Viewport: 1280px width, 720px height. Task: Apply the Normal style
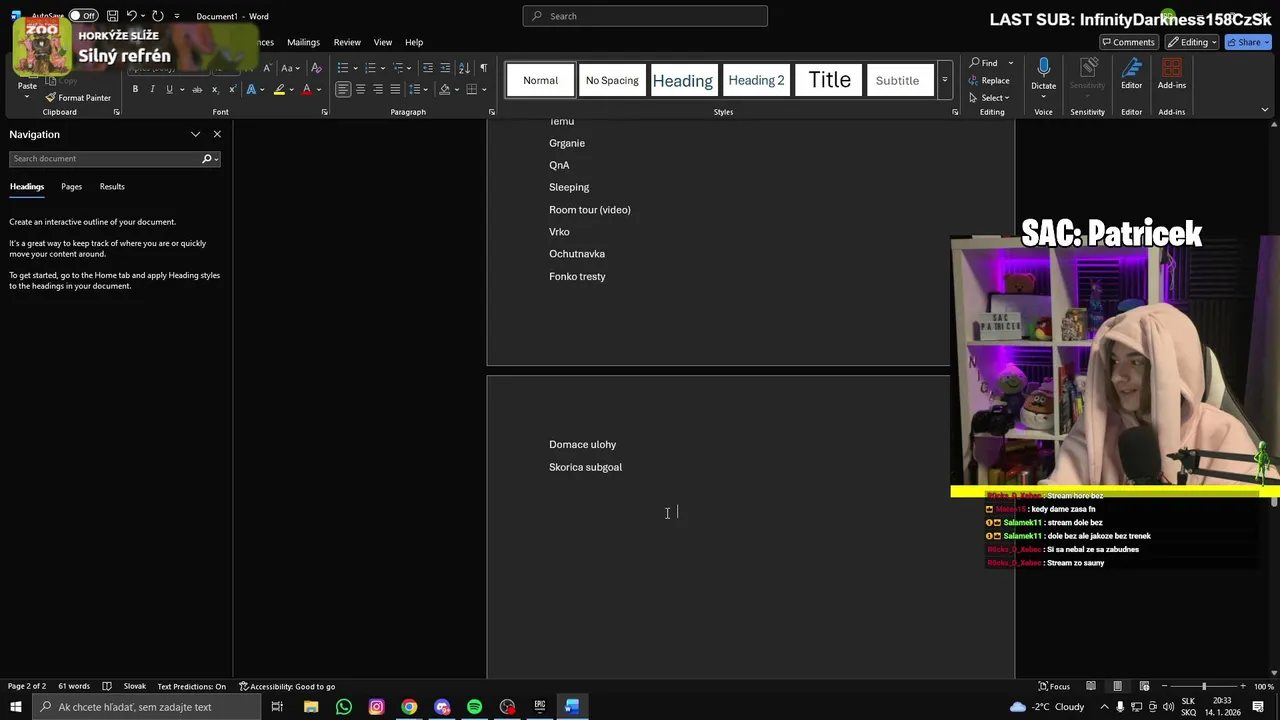(540, 80)
